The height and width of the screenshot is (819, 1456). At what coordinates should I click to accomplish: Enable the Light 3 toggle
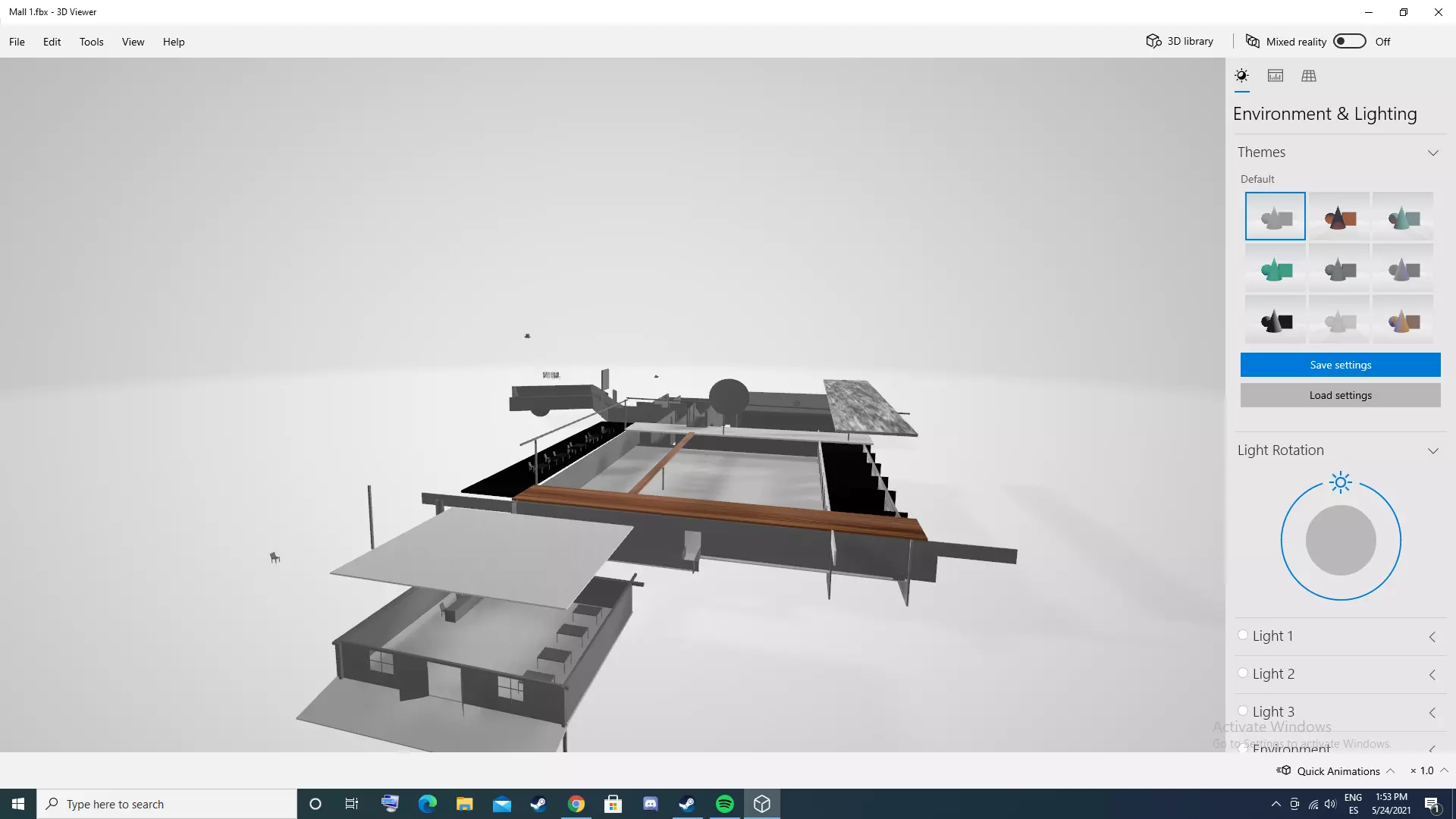click(x=1243, y=711)
